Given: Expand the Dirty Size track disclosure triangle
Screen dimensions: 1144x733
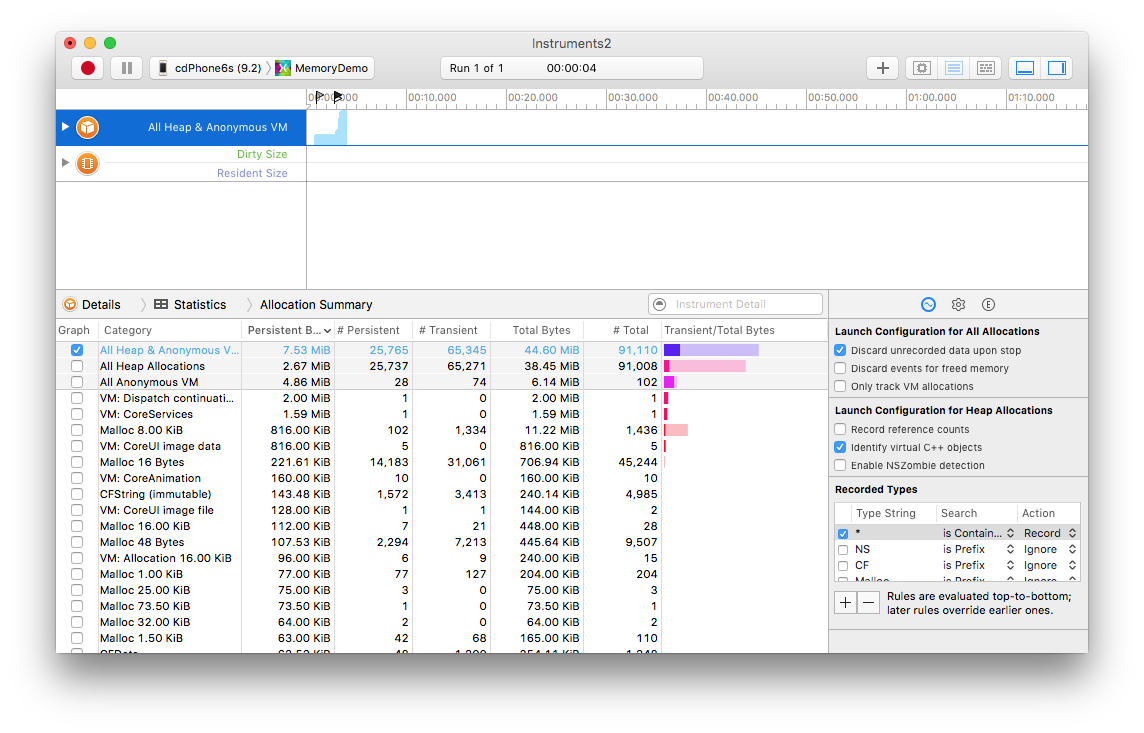Looking at the screenshot, I should click(64, 162).
